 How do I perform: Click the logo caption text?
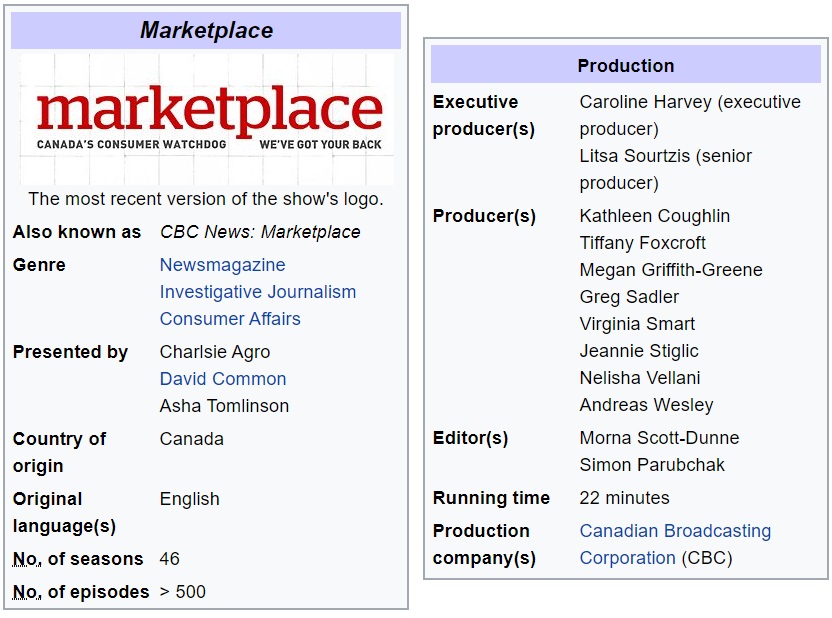click(x=206, y=199)
